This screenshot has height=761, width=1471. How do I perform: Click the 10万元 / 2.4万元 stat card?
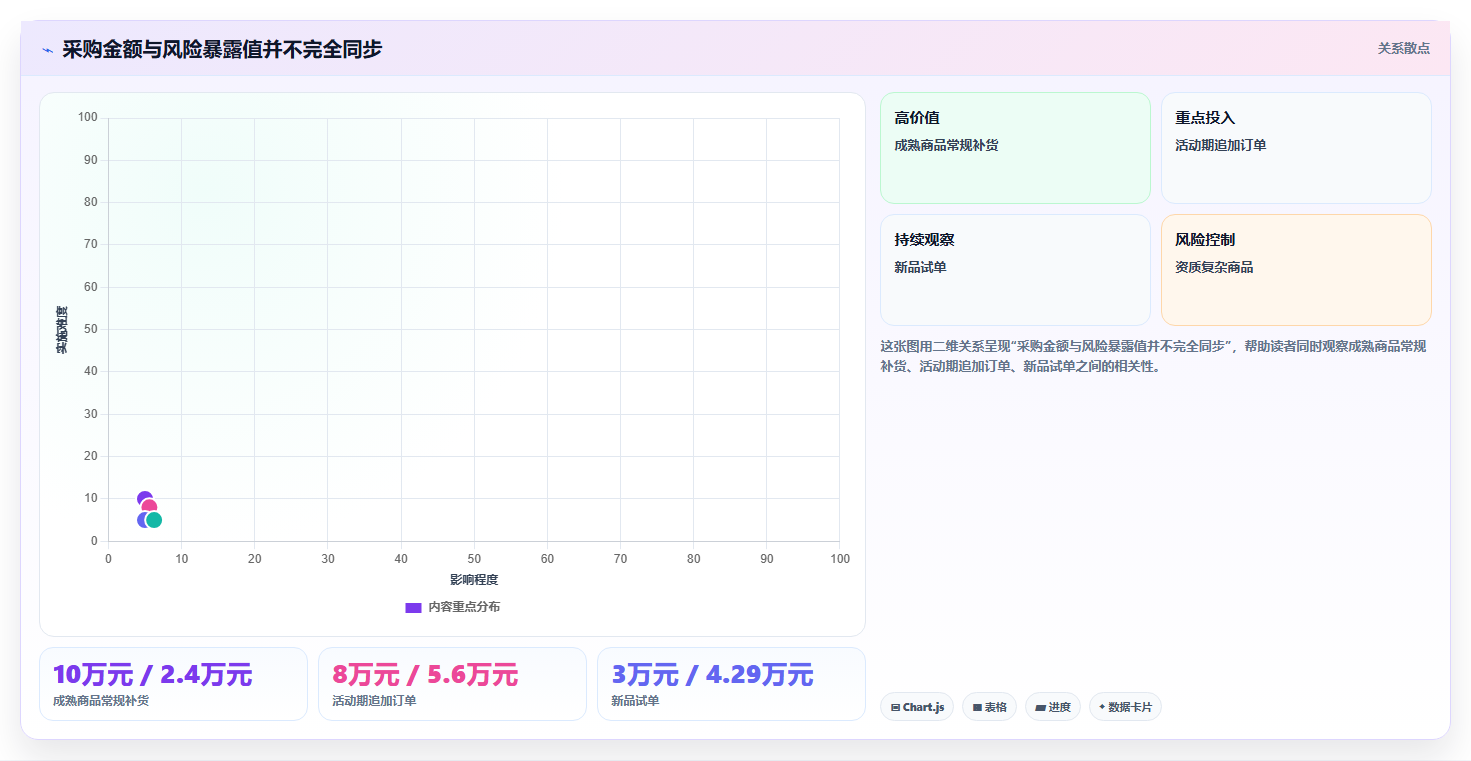point(173,684)
